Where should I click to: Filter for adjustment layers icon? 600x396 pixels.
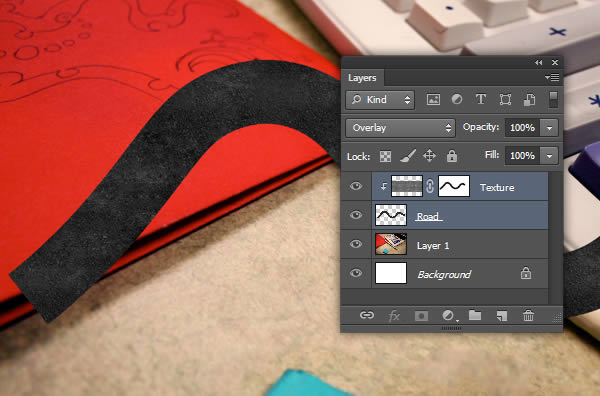457,99
